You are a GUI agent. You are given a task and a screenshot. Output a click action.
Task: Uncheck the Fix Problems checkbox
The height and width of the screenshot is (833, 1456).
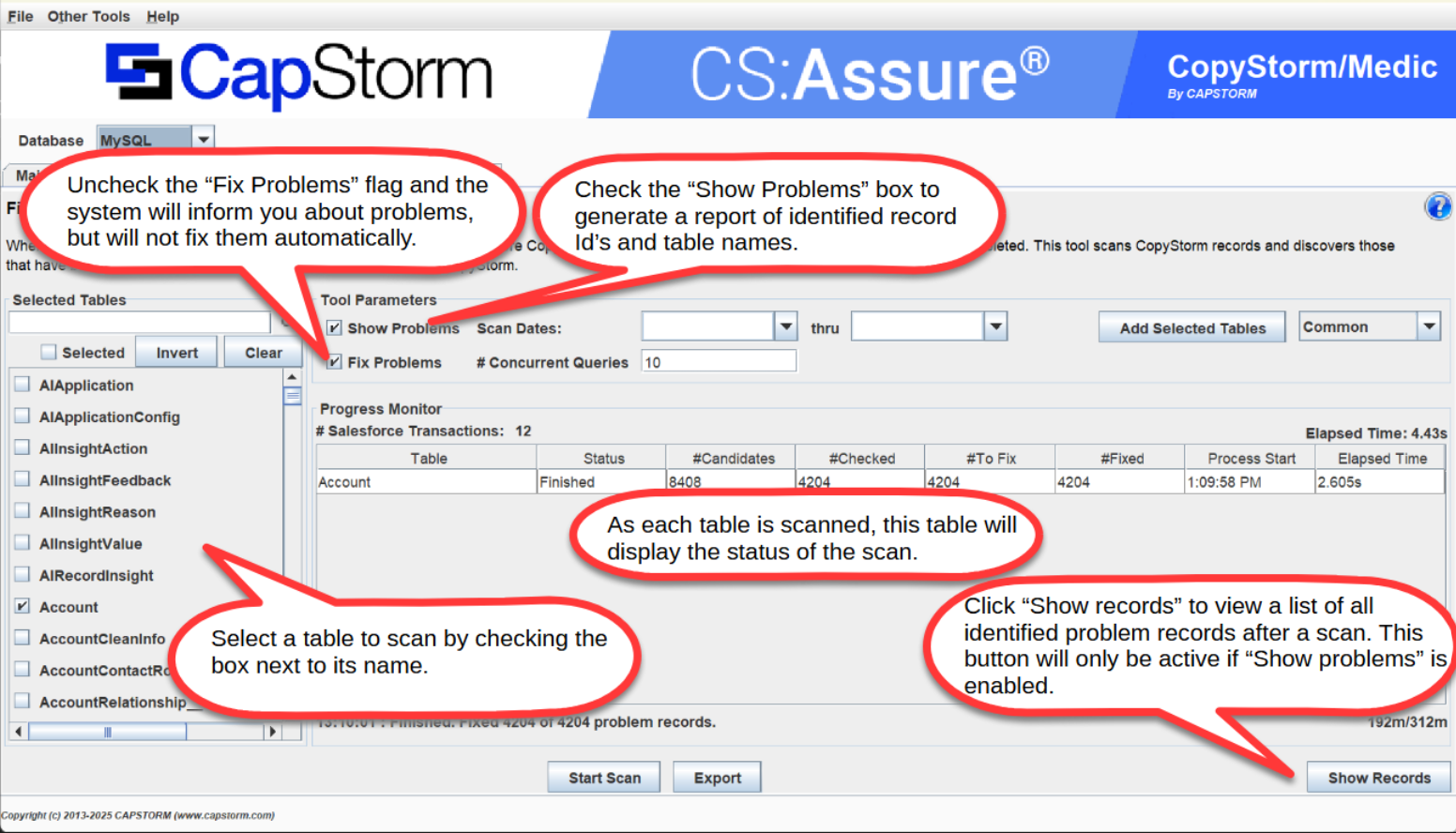tap(334, 362)
